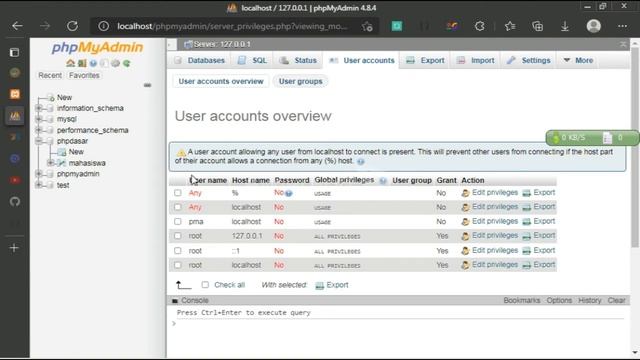The height and width of the screenshot is (360, 640).
Task: Open phpMyAdmin documentation blue help icon
Action: [93, 63]
